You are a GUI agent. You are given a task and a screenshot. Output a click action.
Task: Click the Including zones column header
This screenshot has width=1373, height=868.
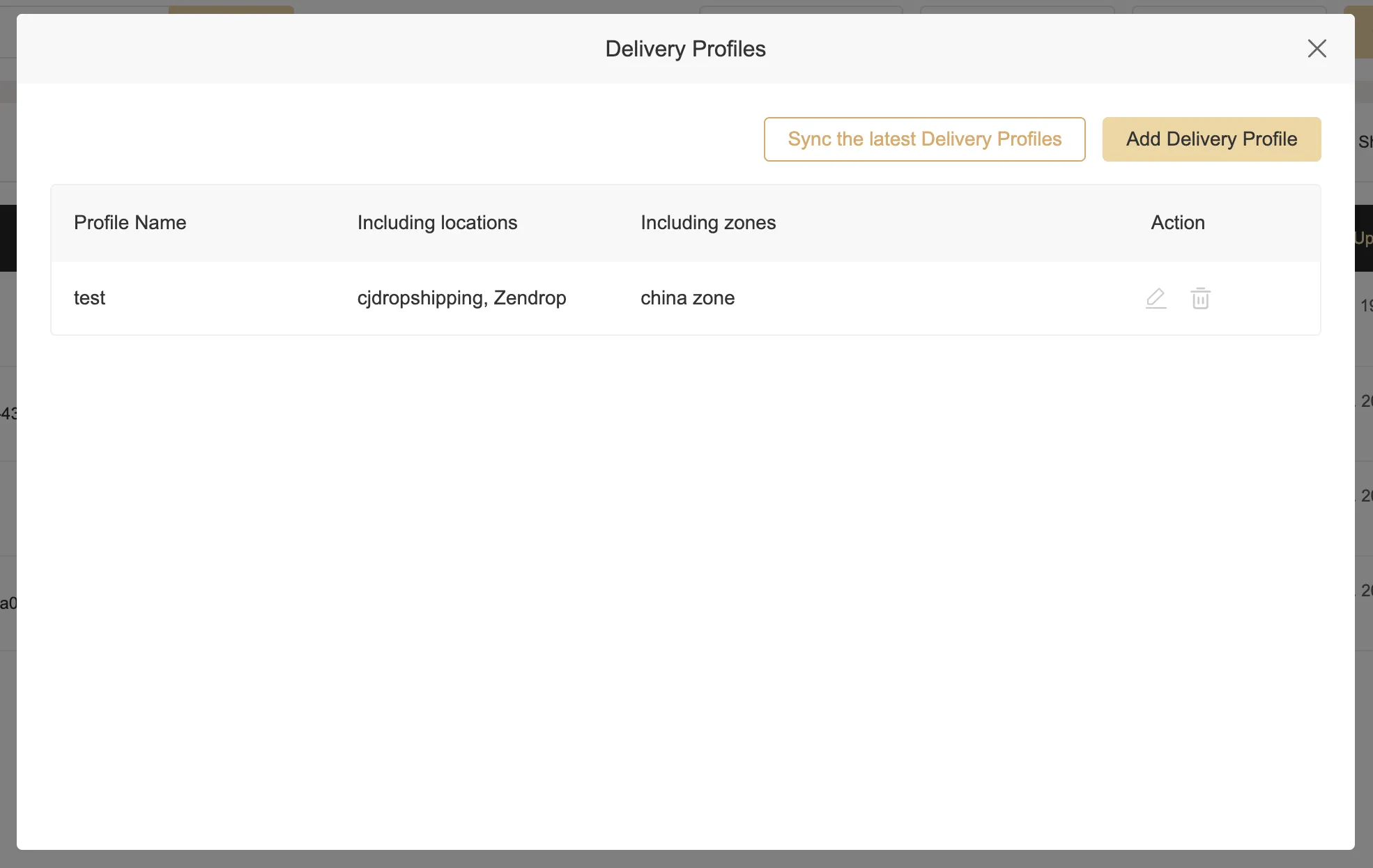point(707,223)
